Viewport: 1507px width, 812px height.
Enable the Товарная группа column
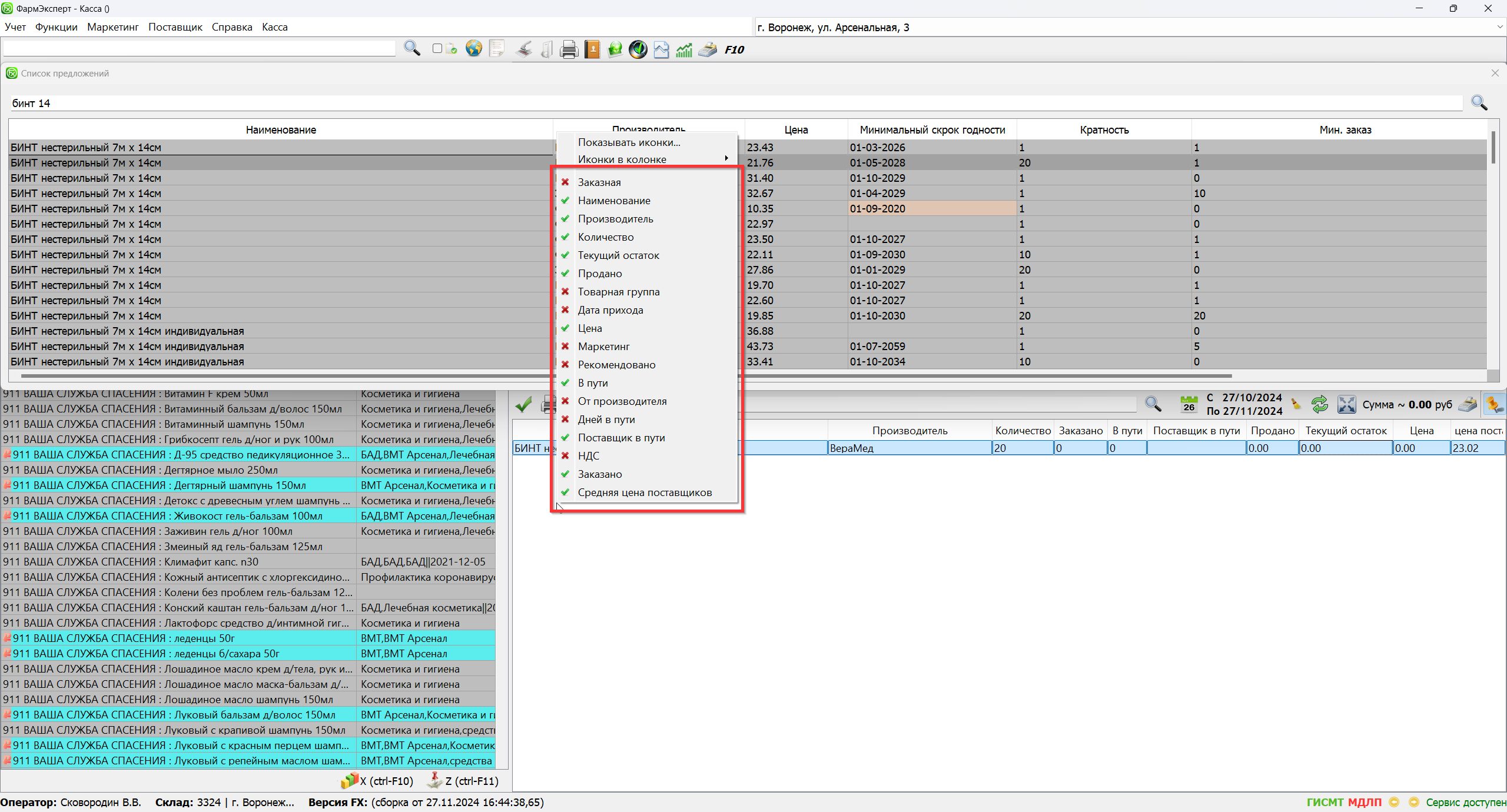[618, 292]
